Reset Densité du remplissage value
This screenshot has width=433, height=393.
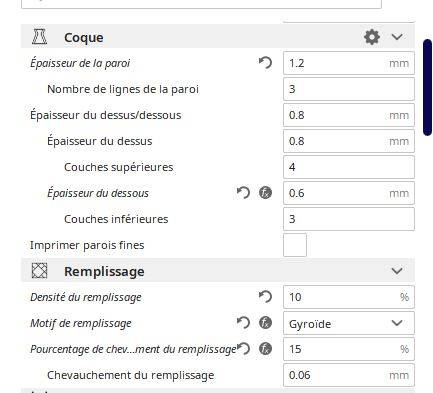click(x=265, y=297)
